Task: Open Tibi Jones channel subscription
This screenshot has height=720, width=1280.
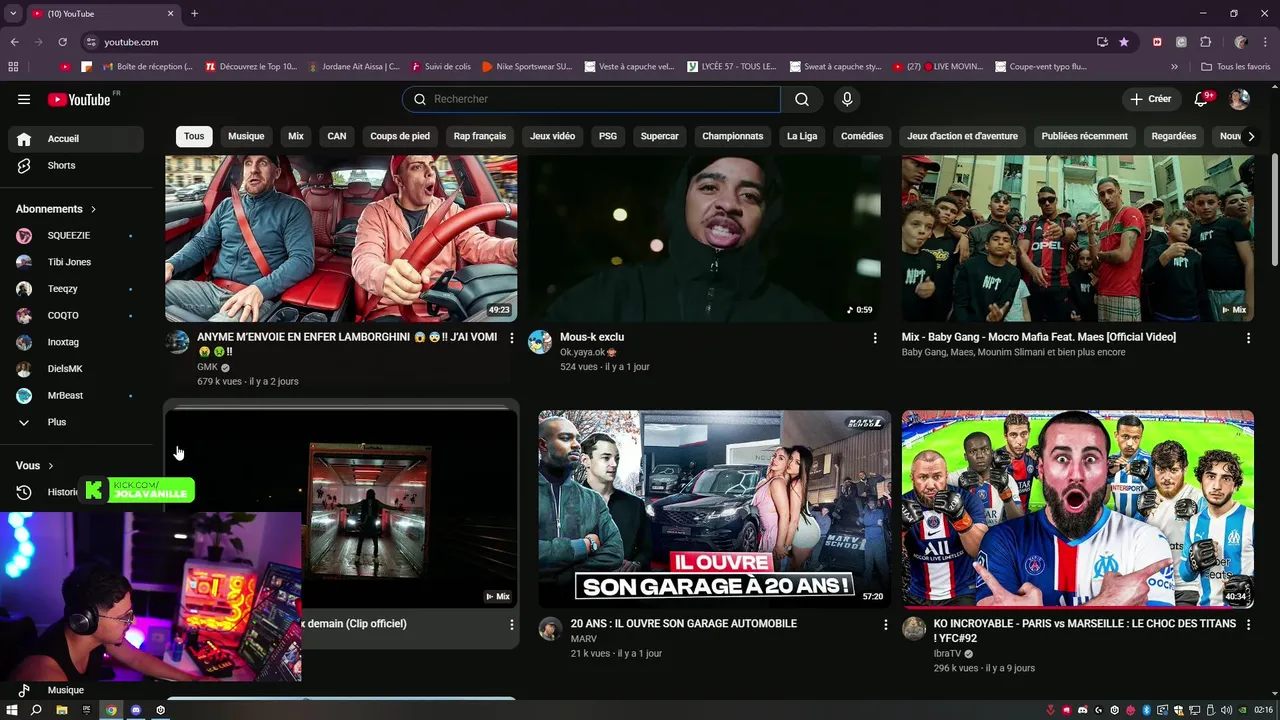Action: coord(76,262)
